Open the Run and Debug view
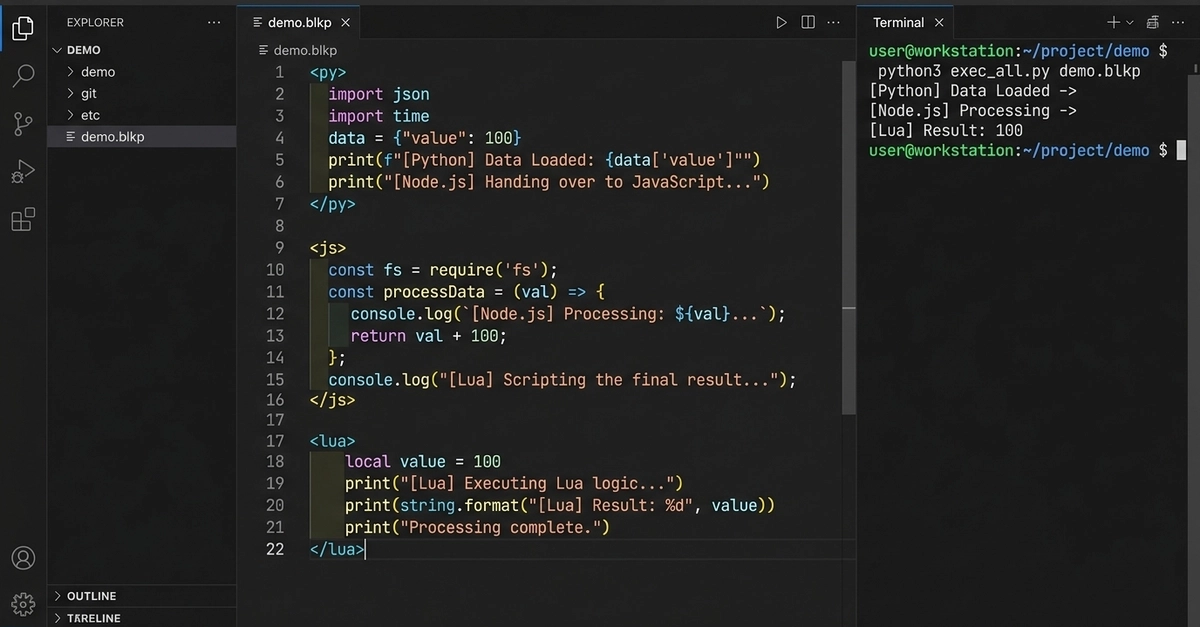 point(23,172)
